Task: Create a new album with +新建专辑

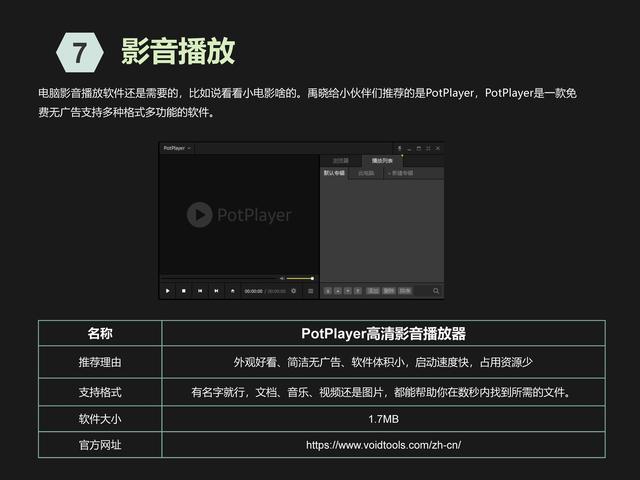Action: (401, 173)
